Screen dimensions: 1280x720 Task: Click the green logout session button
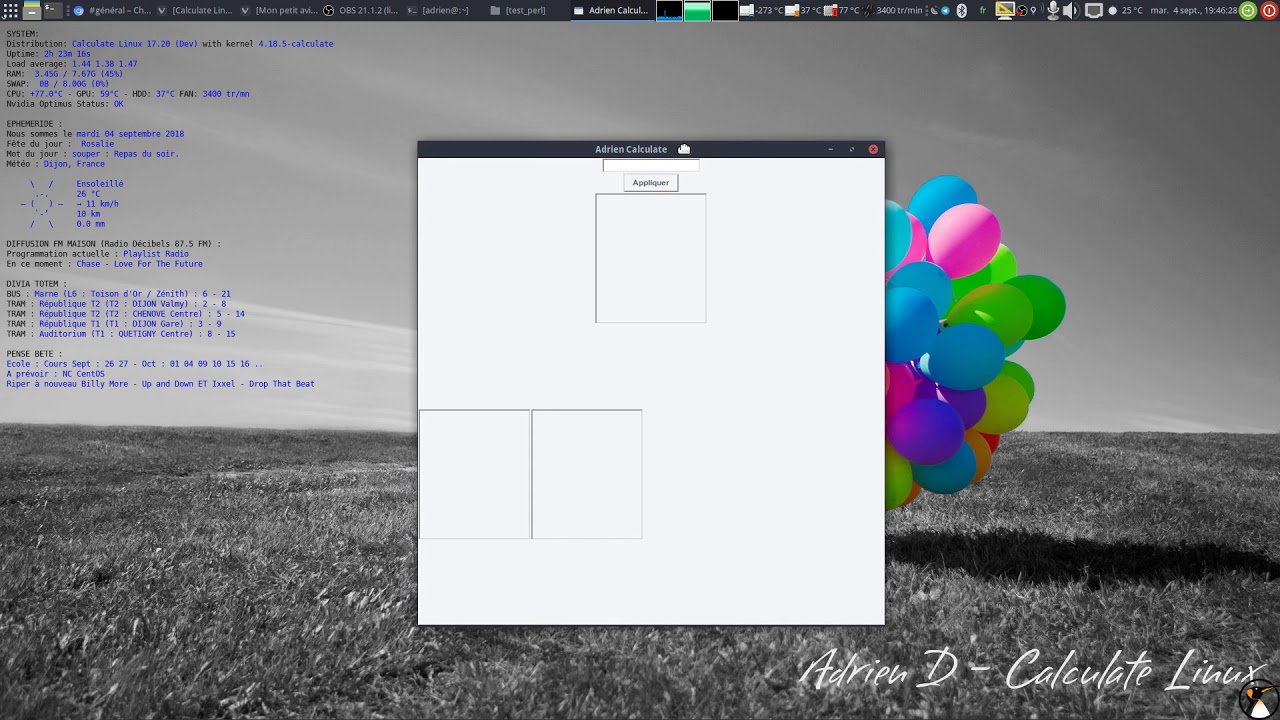[x=1248, y=10]
